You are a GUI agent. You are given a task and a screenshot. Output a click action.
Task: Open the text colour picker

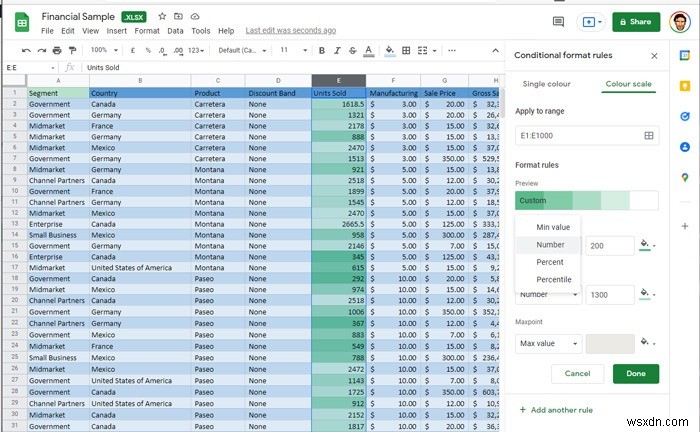[x=368, y=51]
